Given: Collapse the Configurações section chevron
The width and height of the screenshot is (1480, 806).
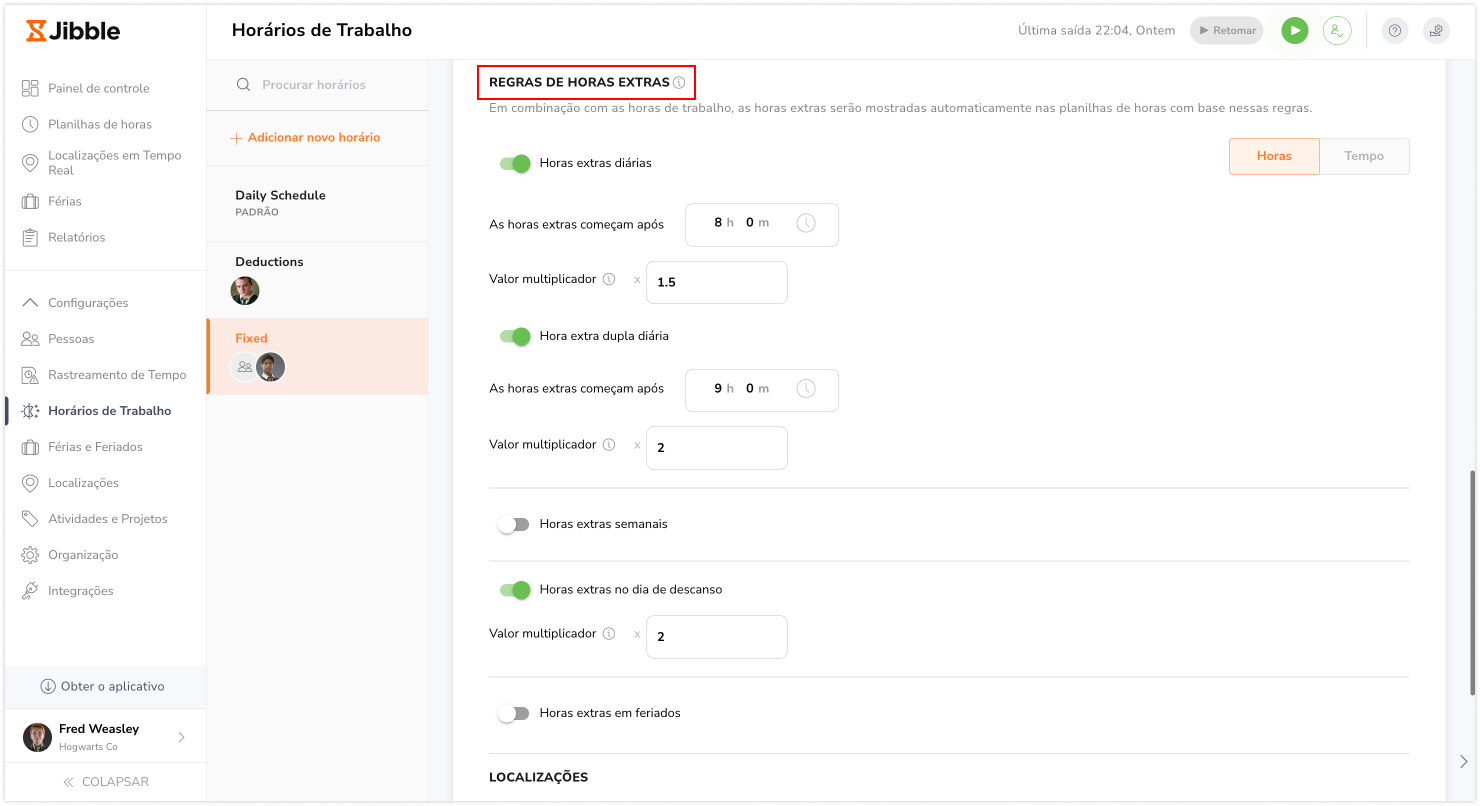Looking at the screenshot, I should click(x=30, y=303).
